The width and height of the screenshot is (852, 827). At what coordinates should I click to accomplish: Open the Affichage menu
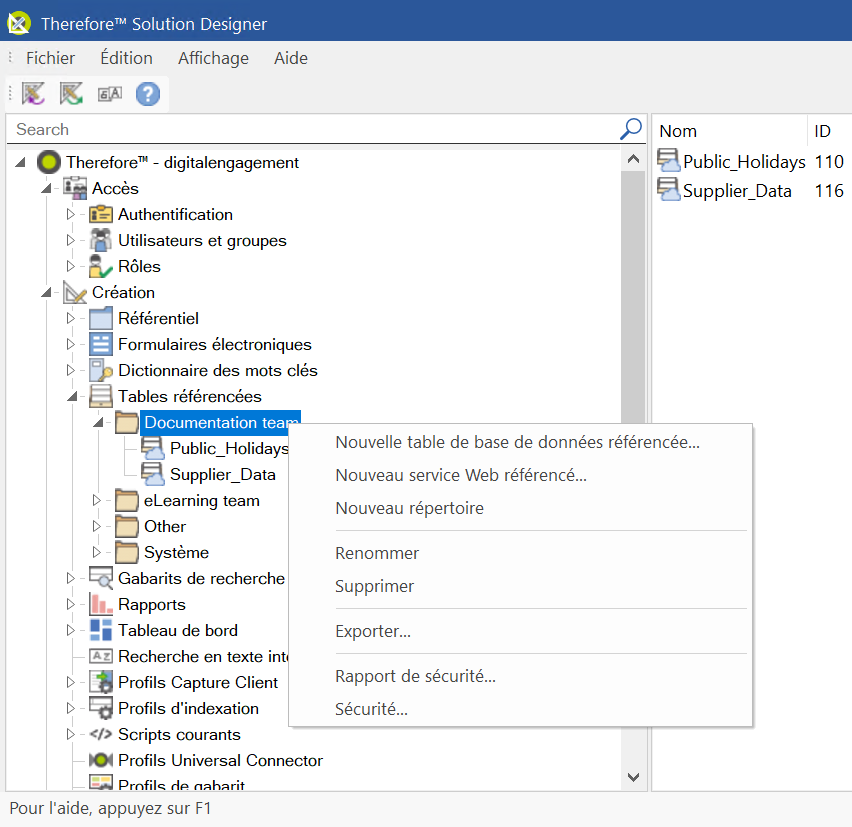(213, 58)
